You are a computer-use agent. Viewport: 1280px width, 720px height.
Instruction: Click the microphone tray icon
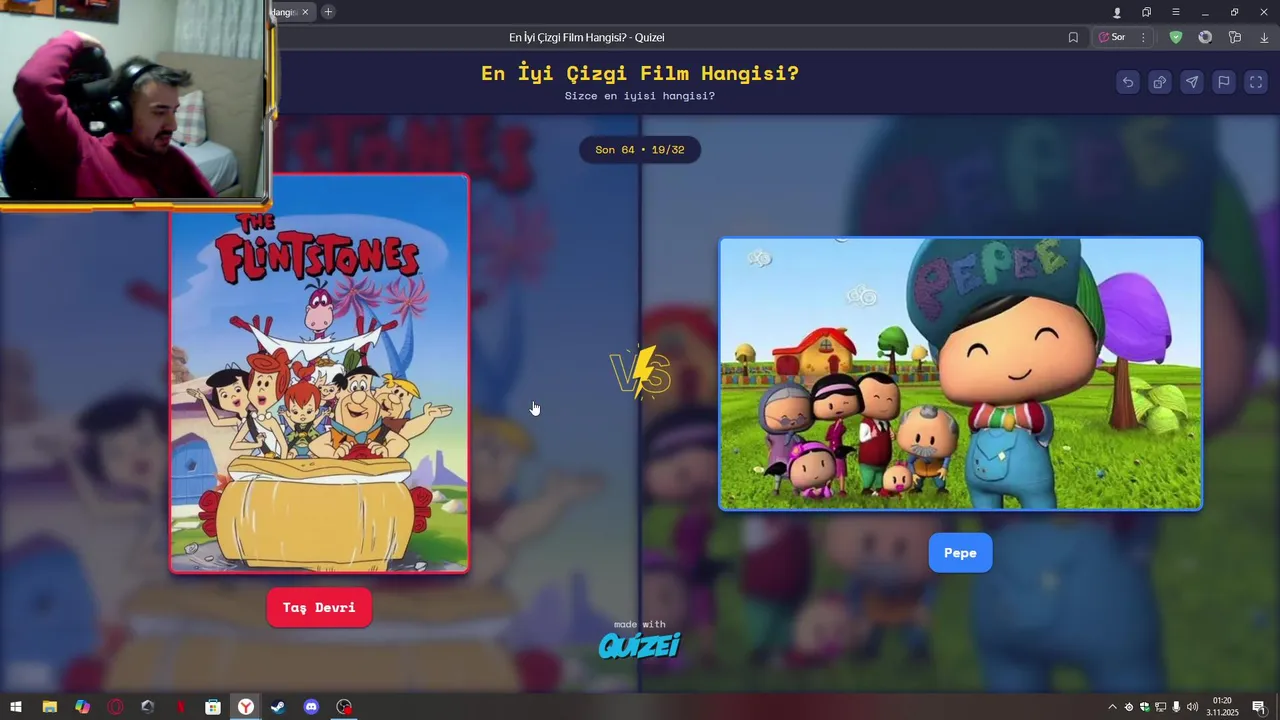click(x=1176, y=707)
